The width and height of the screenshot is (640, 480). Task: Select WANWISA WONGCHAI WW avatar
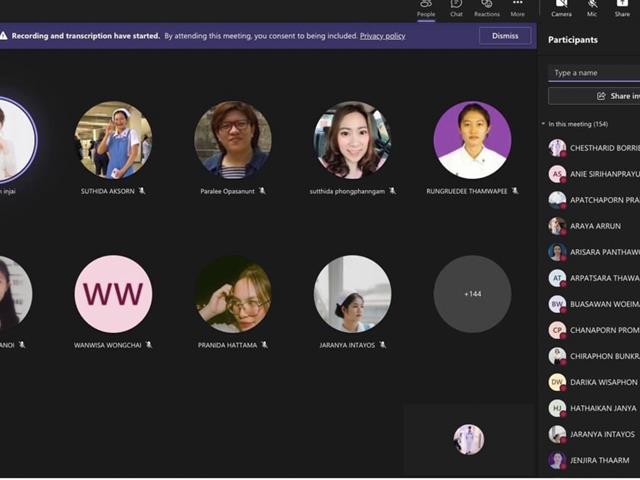(113, 294)
